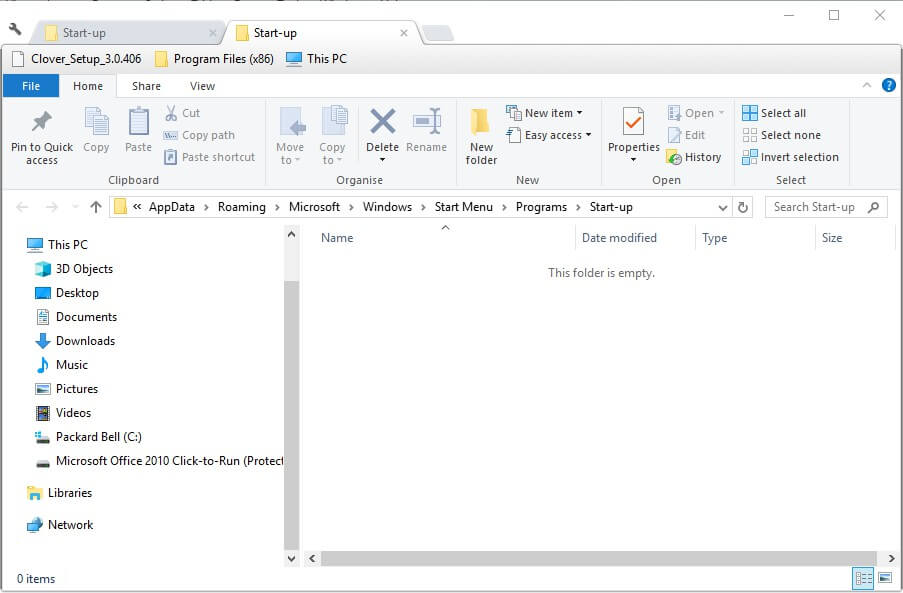Open Packard Bell (C:) drive

click(x=88, y=437)
